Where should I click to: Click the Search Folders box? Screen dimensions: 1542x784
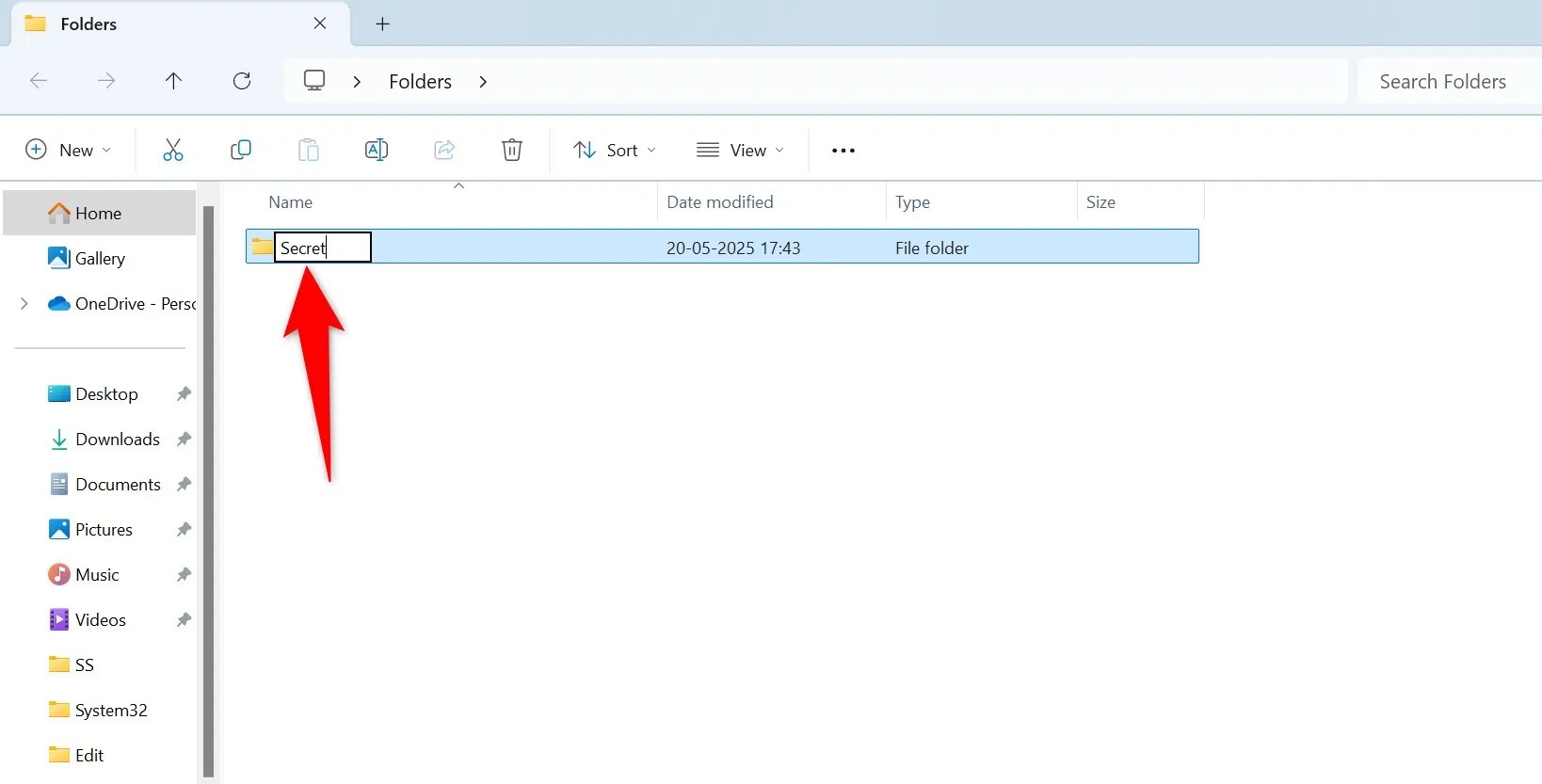(x=1442, y=82)
